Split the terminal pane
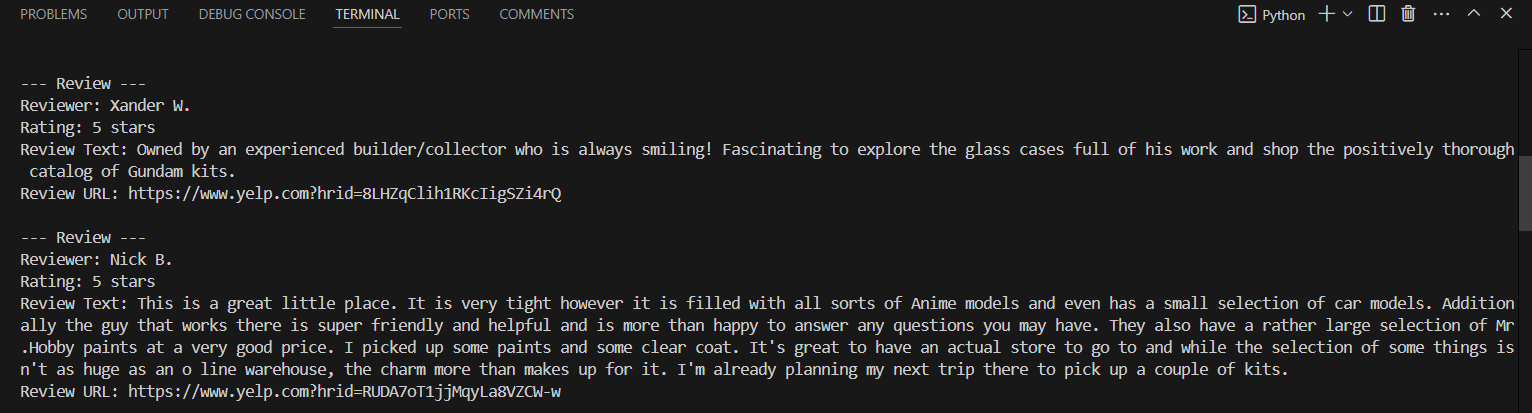 tap(1377, 14)
